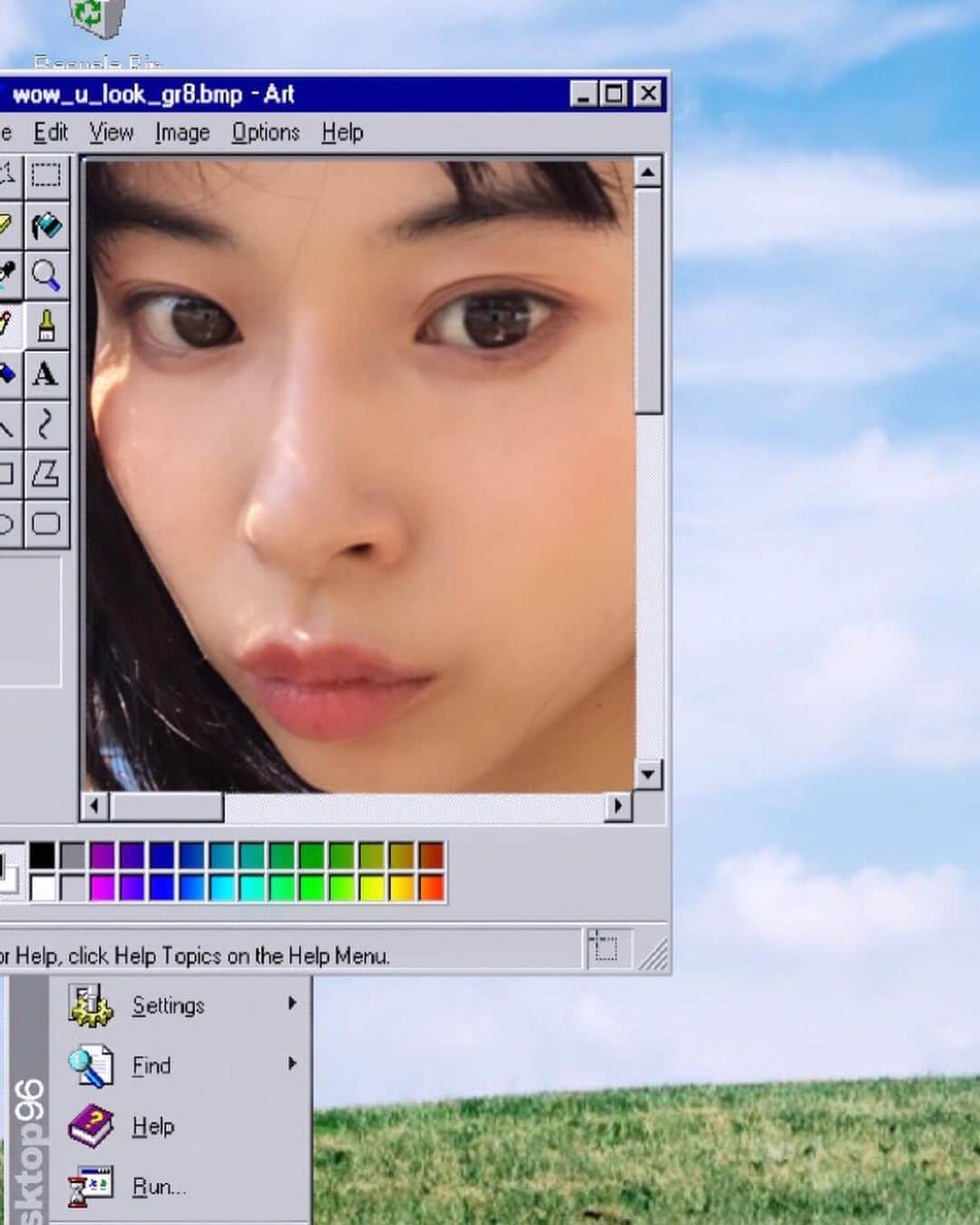This screenshot has width=980, height=1225.
Task: Select the Rounded Rectangle tool
Action: click(46, 524)
